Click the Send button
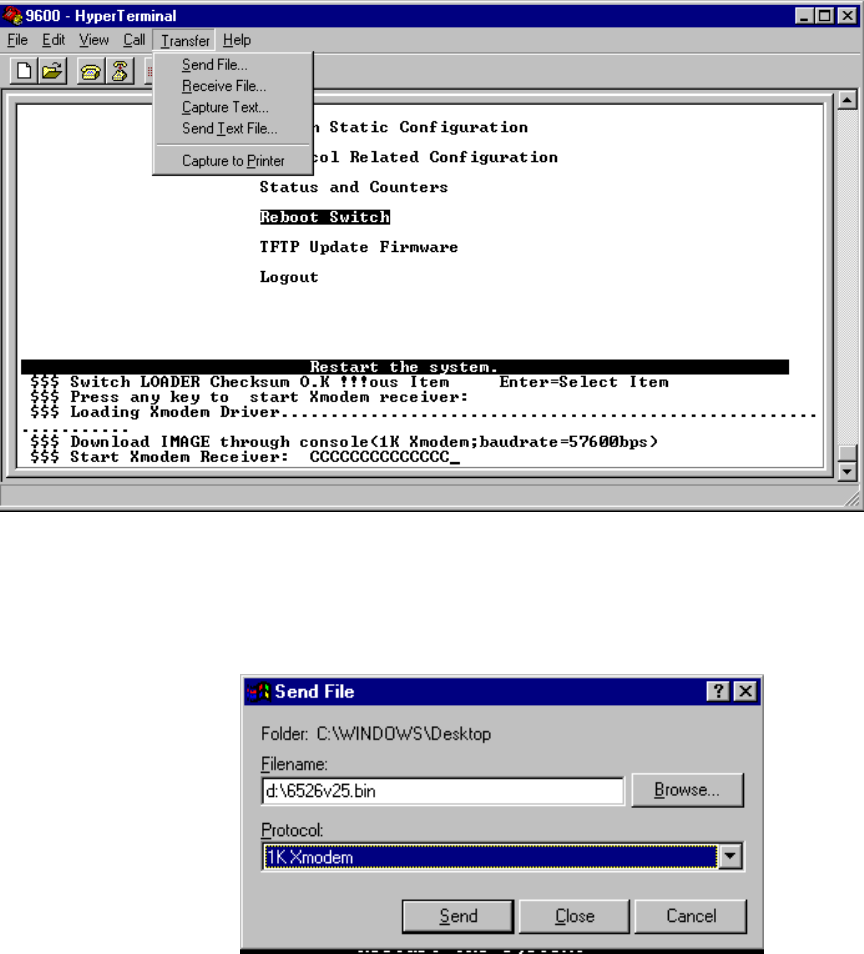Screen dimensions: 864x954 (458, 916)
